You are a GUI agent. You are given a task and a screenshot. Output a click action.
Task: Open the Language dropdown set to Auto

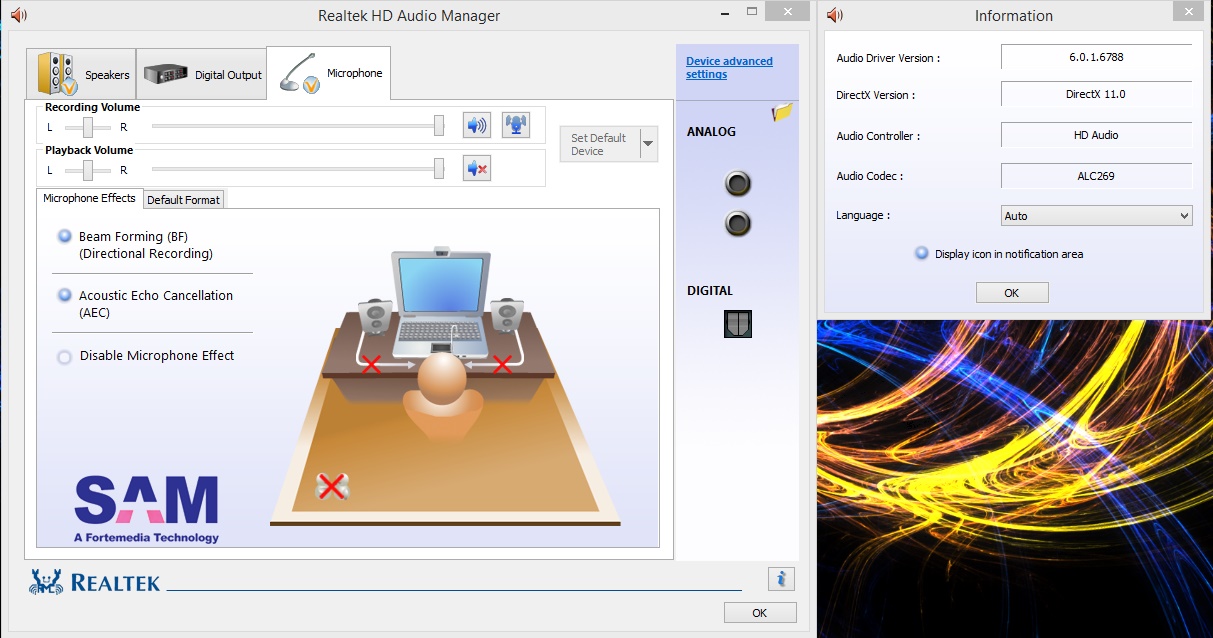tap(1097, 216)
